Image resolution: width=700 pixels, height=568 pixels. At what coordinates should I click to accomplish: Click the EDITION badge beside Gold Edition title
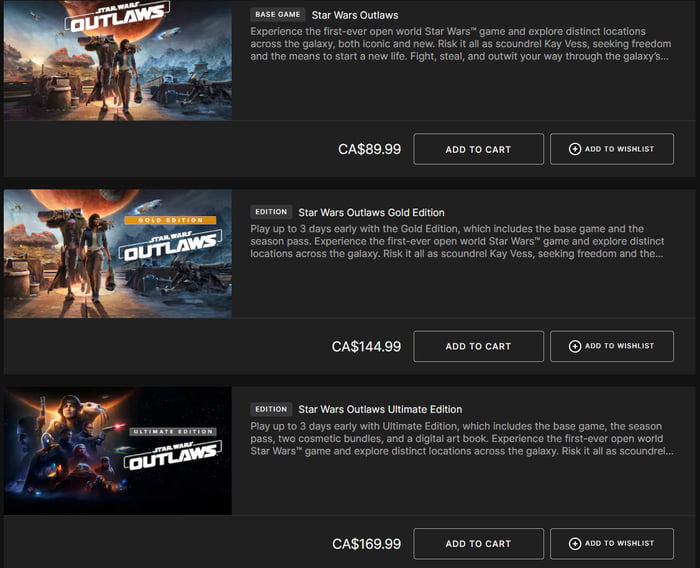point(271,212)
